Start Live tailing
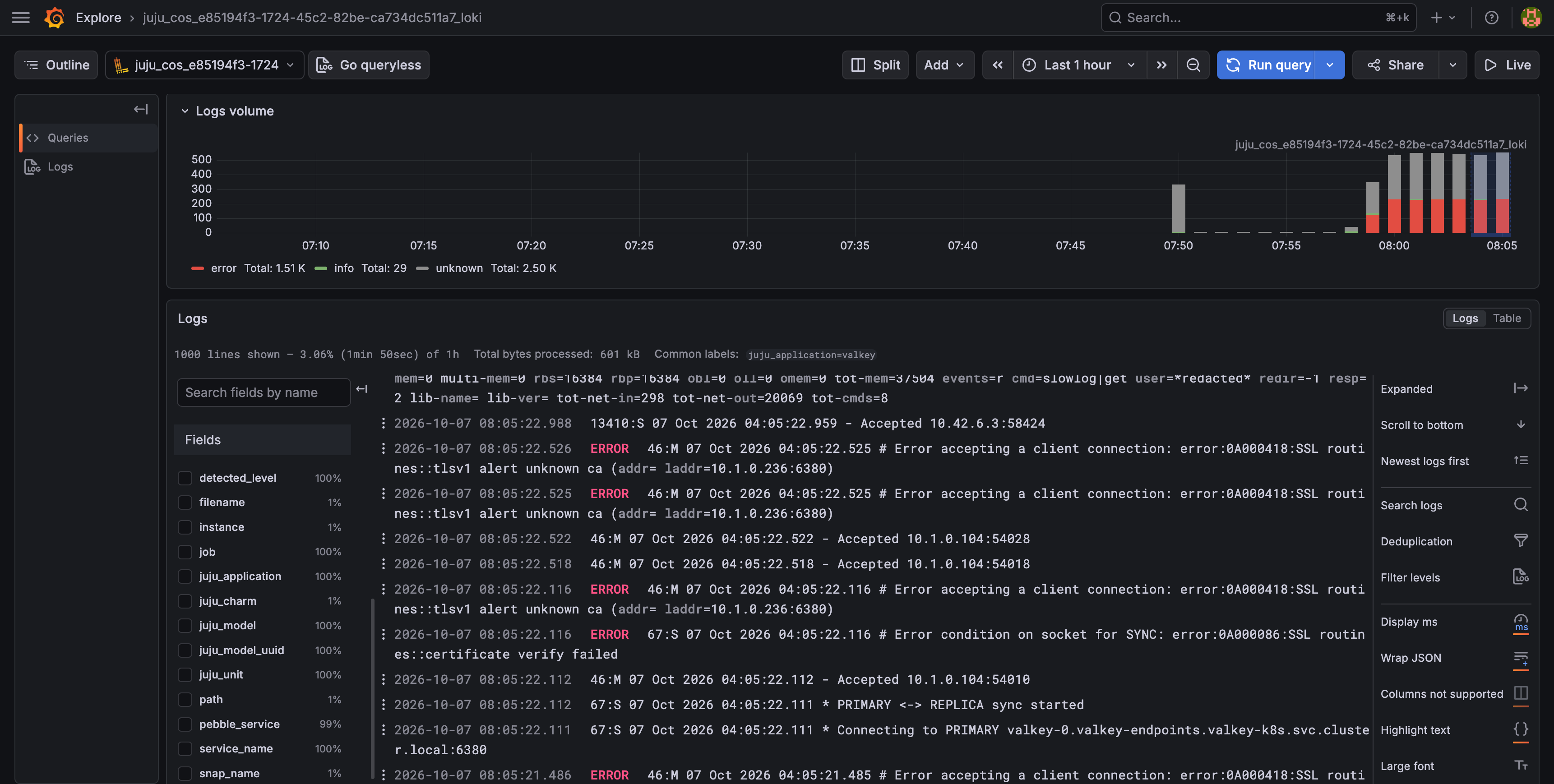 (x=1506, y=65)
